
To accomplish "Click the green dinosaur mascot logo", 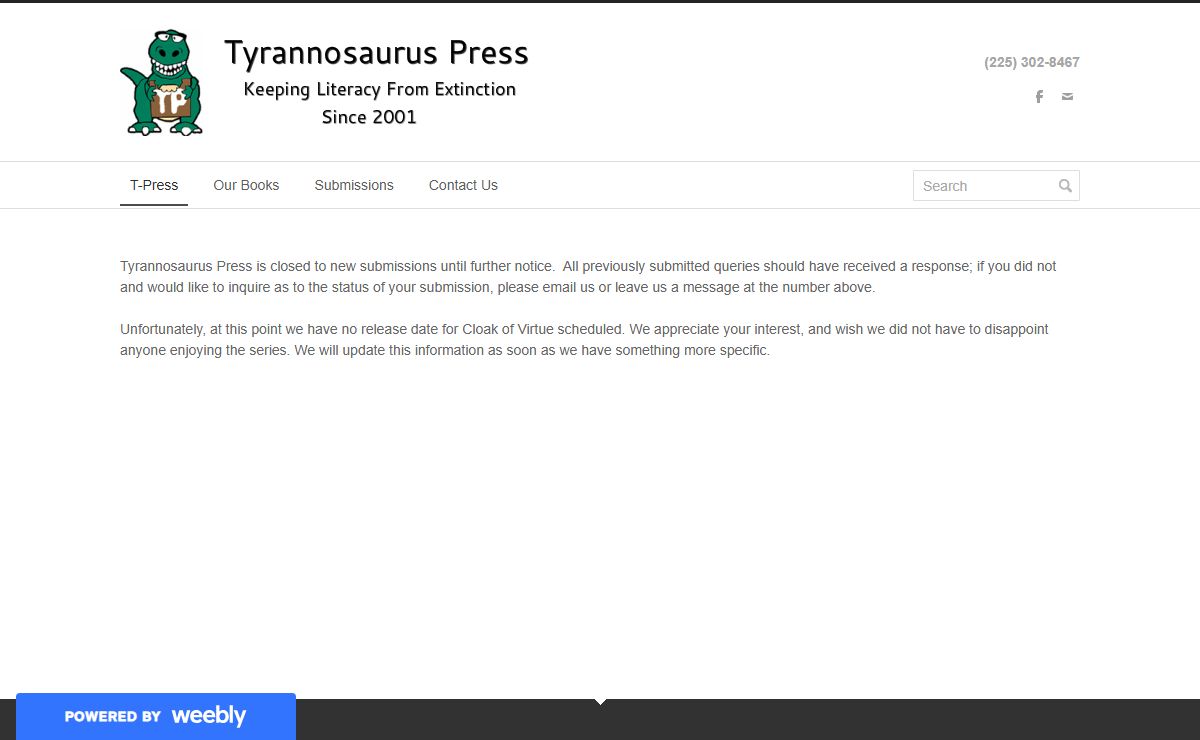I will tap(162, 83).
